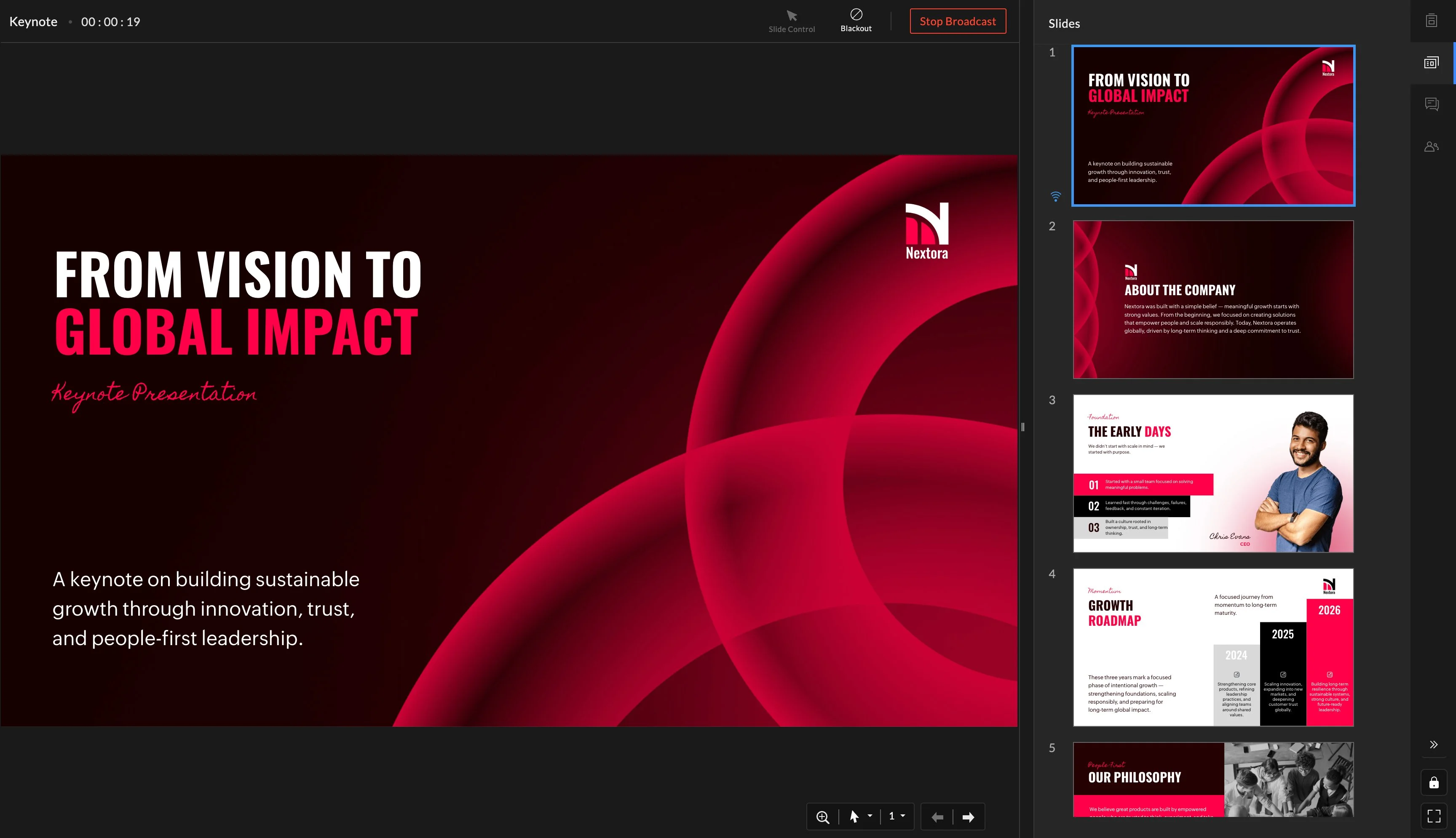Click the zoom-in magnifier icon
1456x838 pixels.
pyautogui.click(x=823, y=817)
